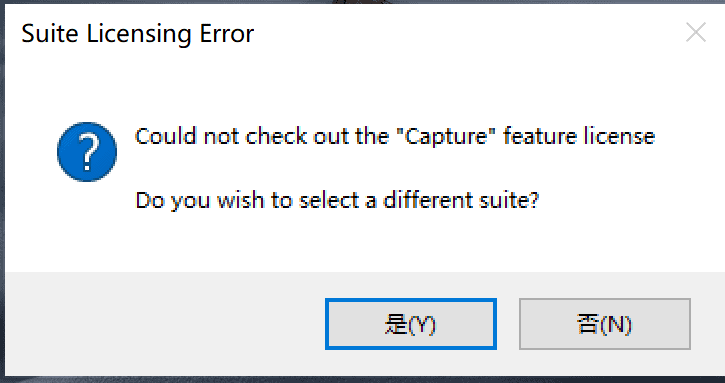The height and width of the screenshot is (383, 725).
Task: Click the words feature license in the message
Action: 579,136
